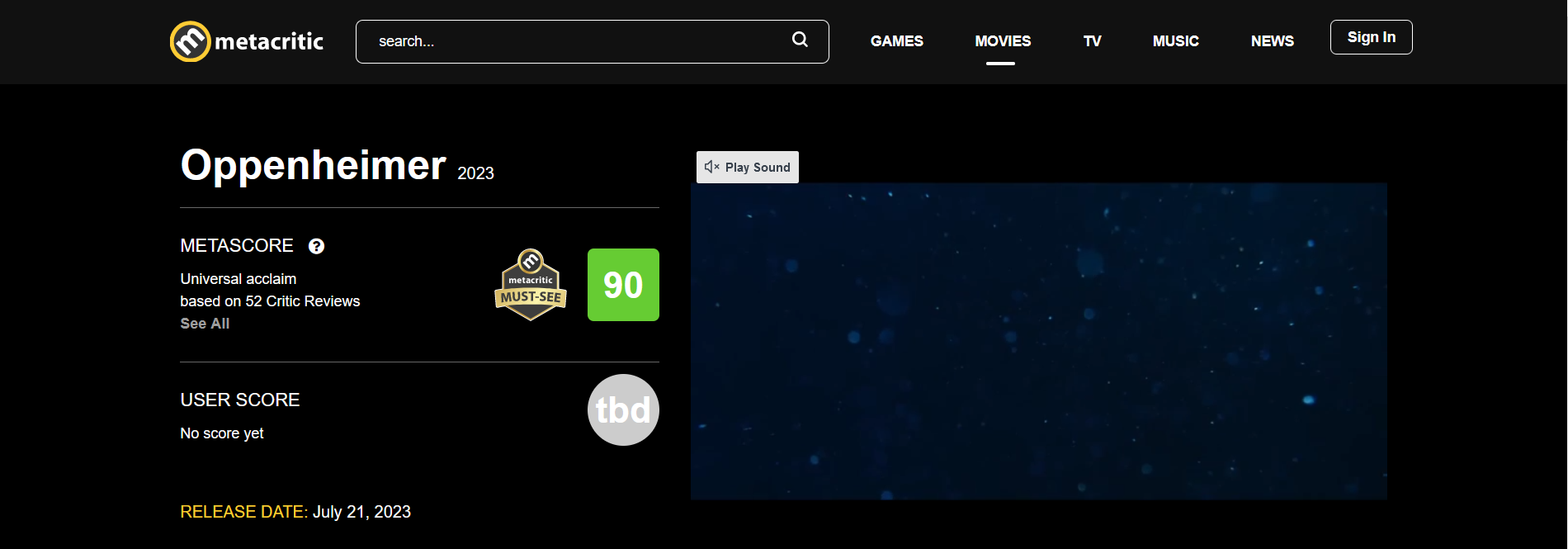This screenshot has height=549, width=1568.
Task: Click the Oppenheimer trailer video
Action: click(x=1039, y=341)
